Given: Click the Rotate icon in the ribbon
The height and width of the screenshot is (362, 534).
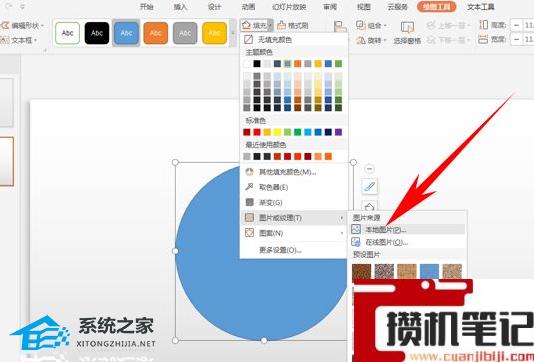Looking at the screenshot, I should pyautogui.click(x=361, y=41).
